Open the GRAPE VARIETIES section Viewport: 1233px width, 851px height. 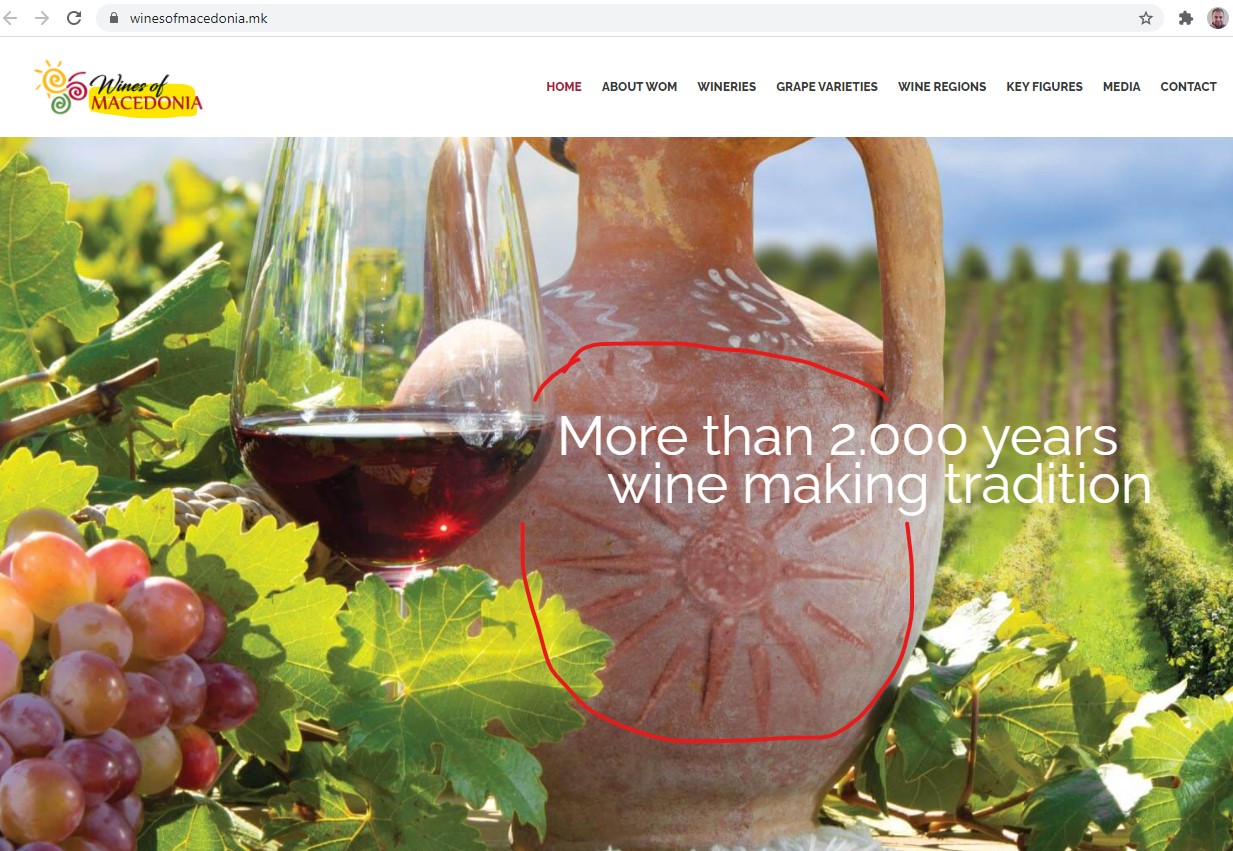(x=827, y=87)
